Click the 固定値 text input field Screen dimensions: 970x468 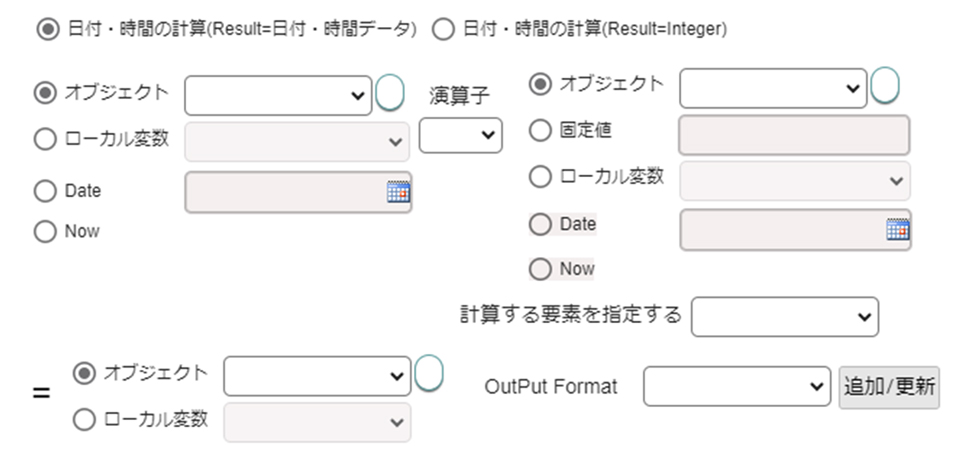[x=794, y=135]
